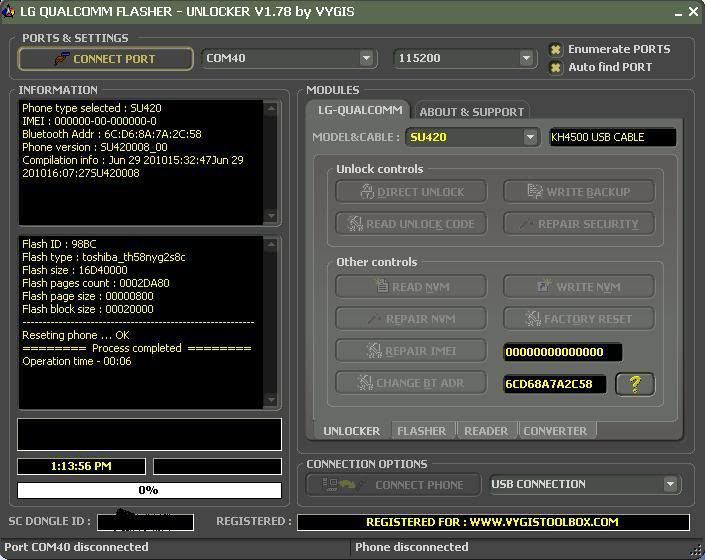Click the READ UNLOCK CODE icon
This screenshot has width=705, height=560.
[355, 223]
